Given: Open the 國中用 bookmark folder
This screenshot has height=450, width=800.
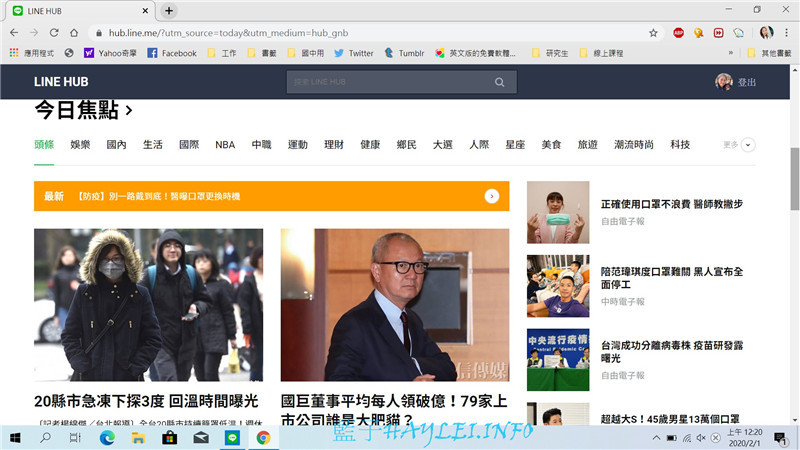Looking at the screenshot, I should tap(306, 53).
